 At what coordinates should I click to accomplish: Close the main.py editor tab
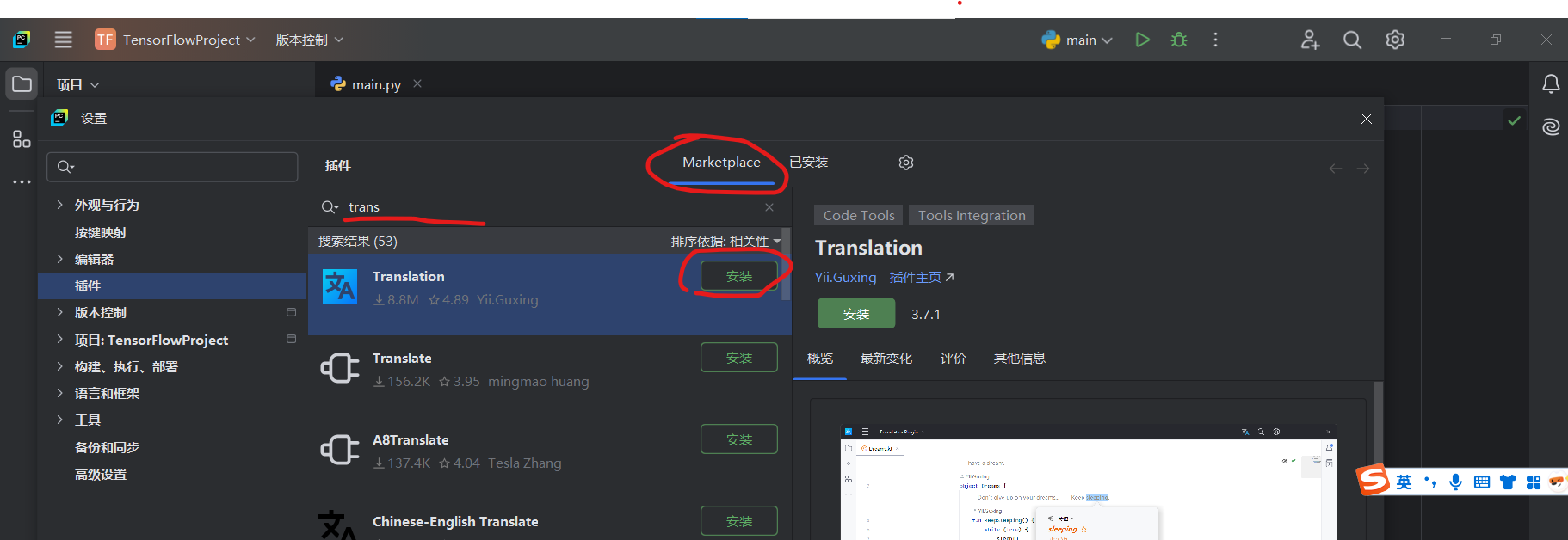point(417,83)
